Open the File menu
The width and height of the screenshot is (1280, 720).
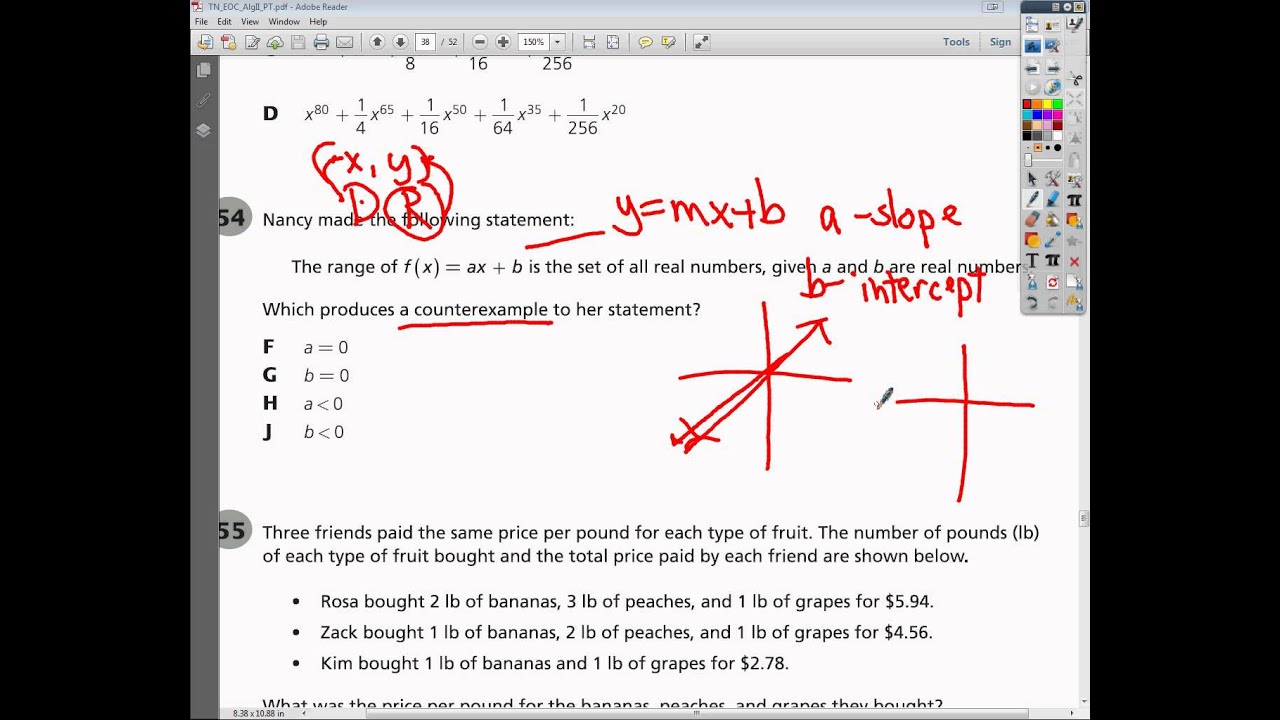[201, 21]
